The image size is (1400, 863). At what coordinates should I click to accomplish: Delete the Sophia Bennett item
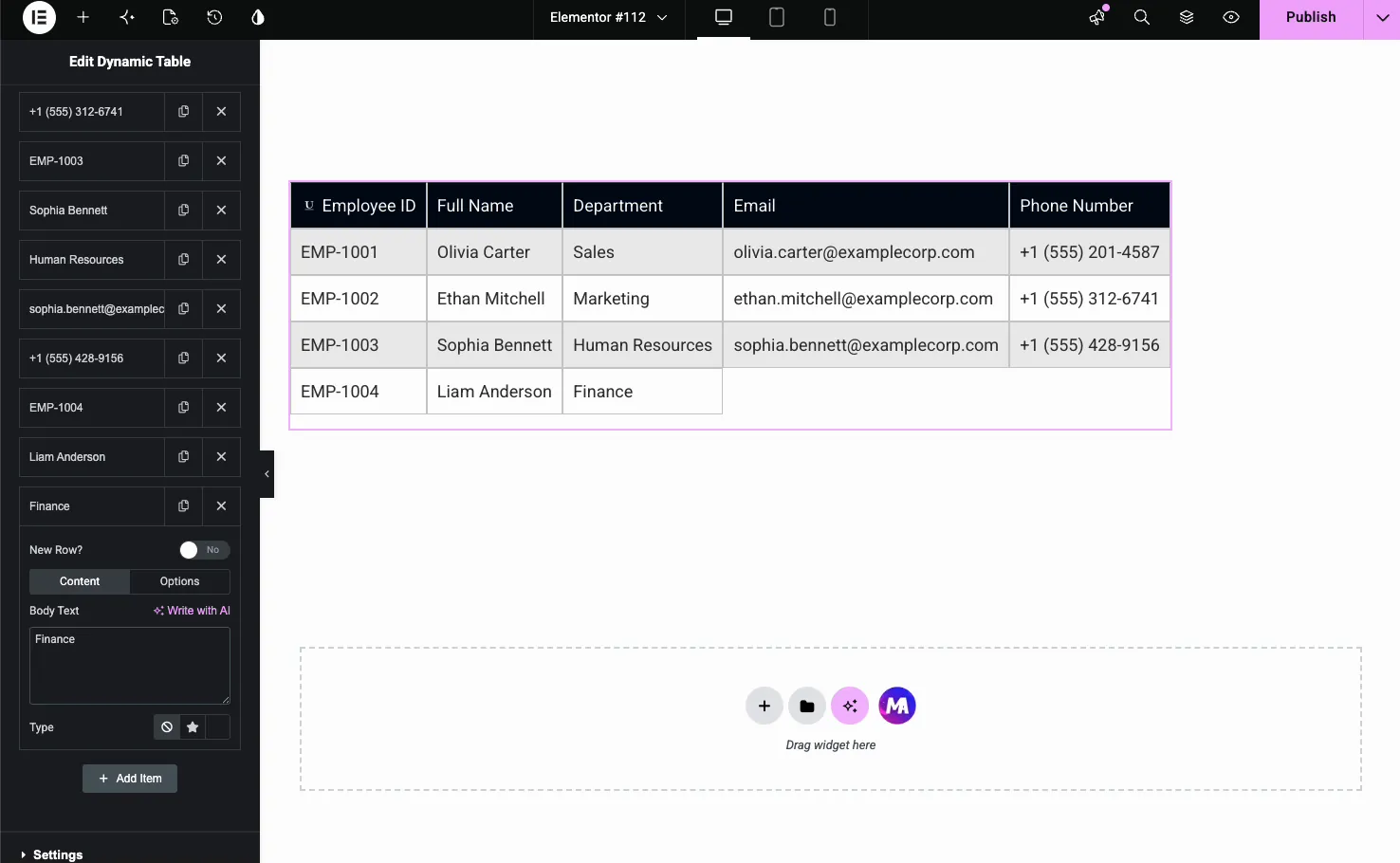pos(221,211)
